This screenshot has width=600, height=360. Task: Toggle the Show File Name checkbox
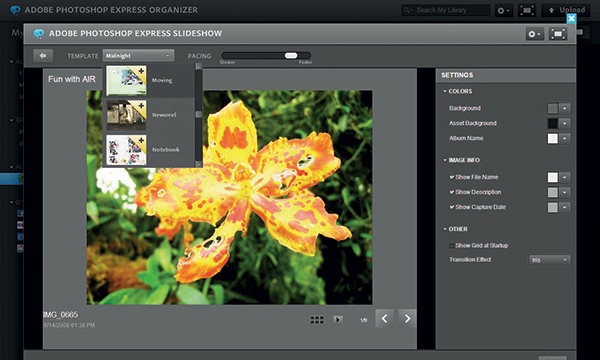pos(452,177)
